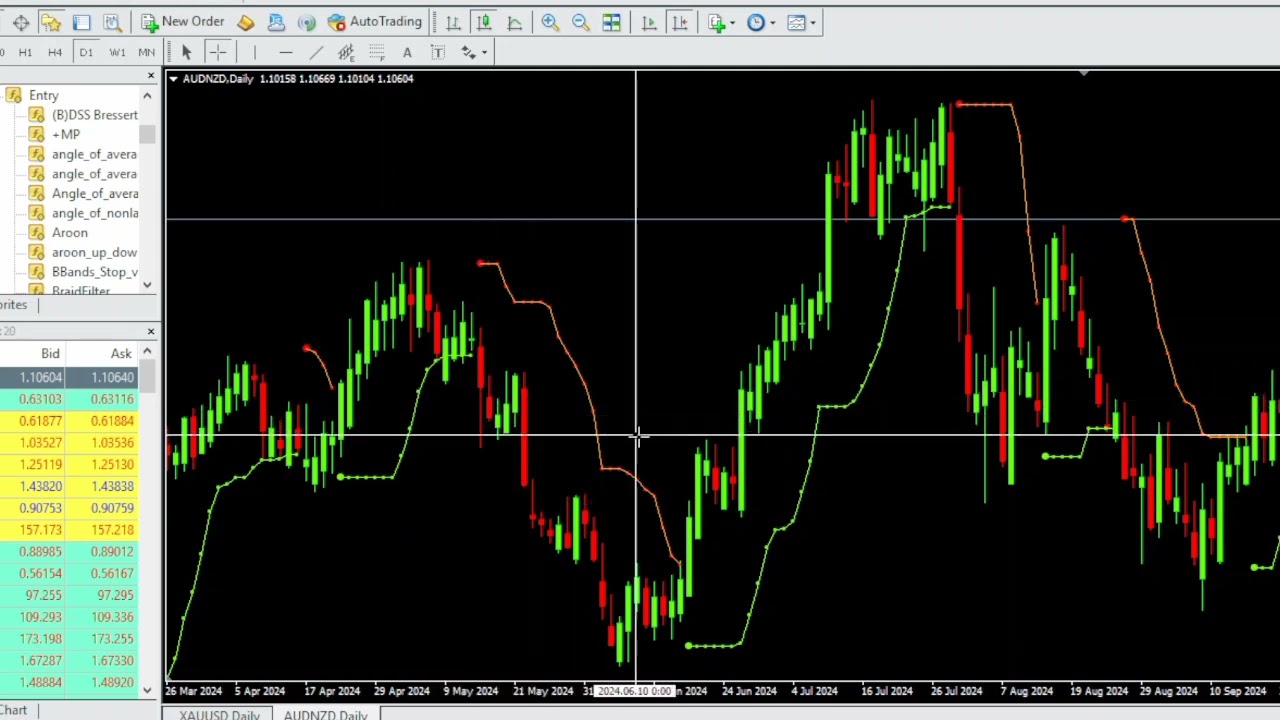Switch chart to line chart mode
Viewport: 1280px width, 720px height.
point(514,21)
